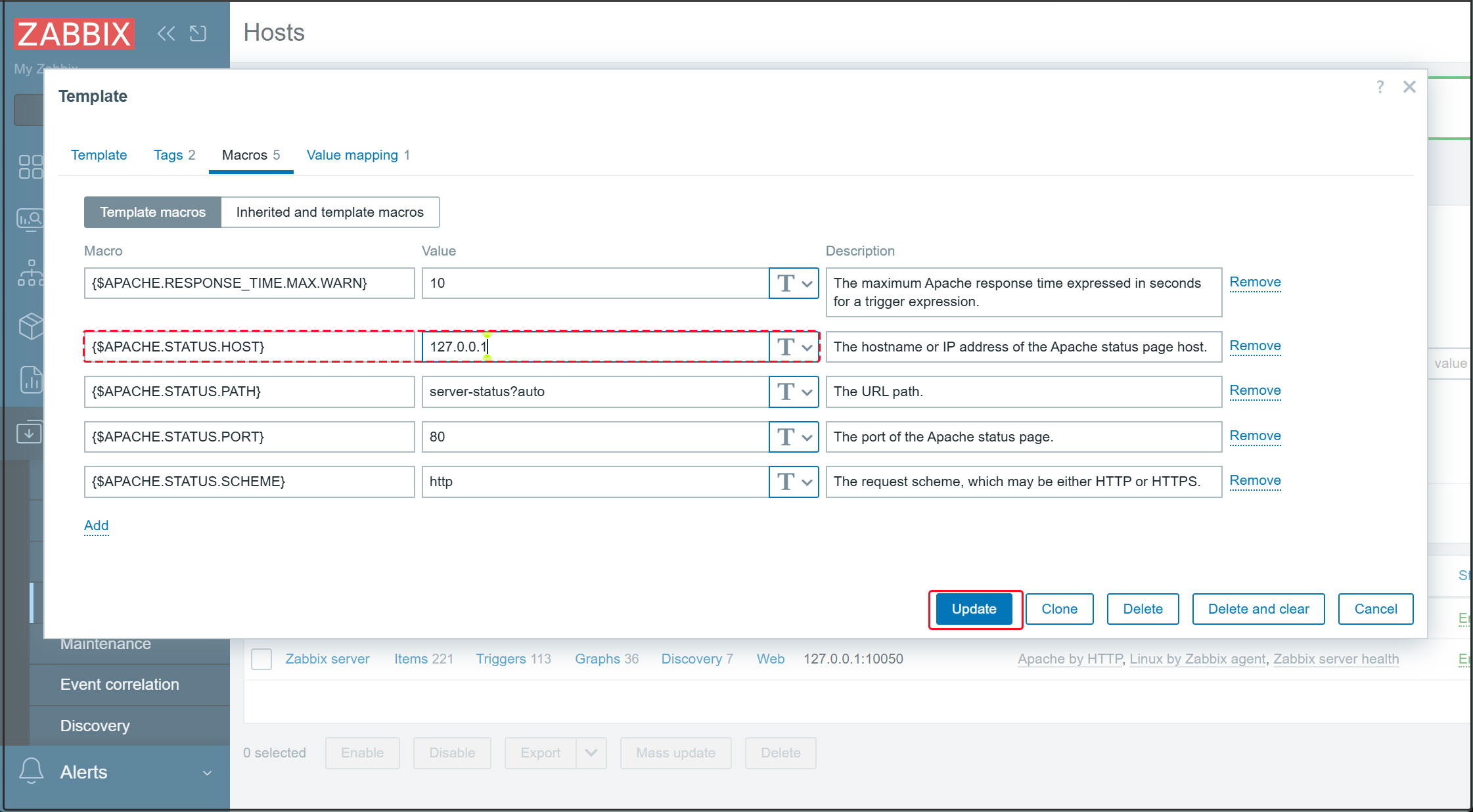Select the Template macros toggle option
This screenshot has width=1473, height=812.
(152, 212)
